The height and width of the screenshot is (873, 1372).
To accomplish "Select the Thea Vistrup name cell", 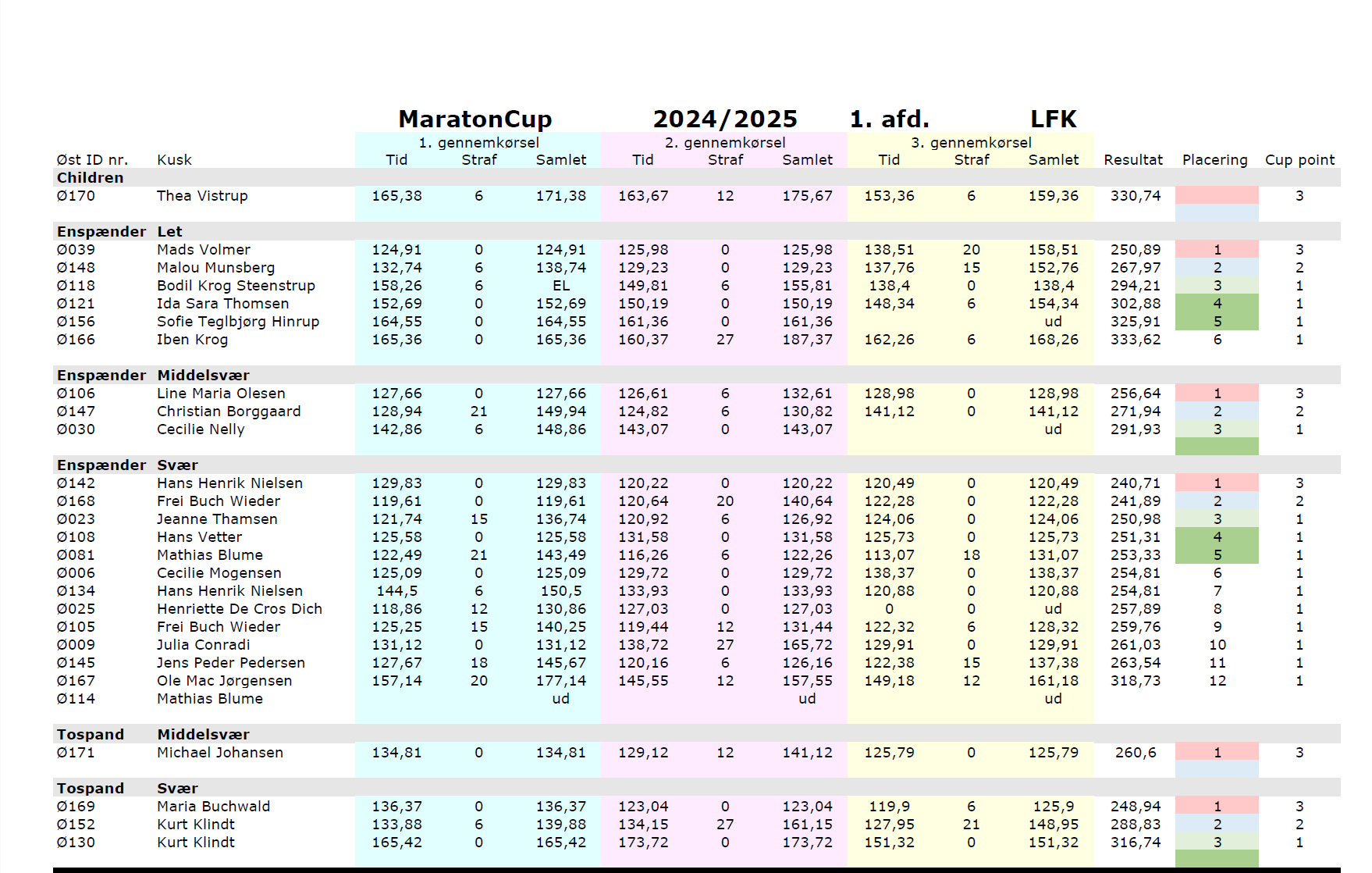I will pyautogui.click(x=202, y=196).
